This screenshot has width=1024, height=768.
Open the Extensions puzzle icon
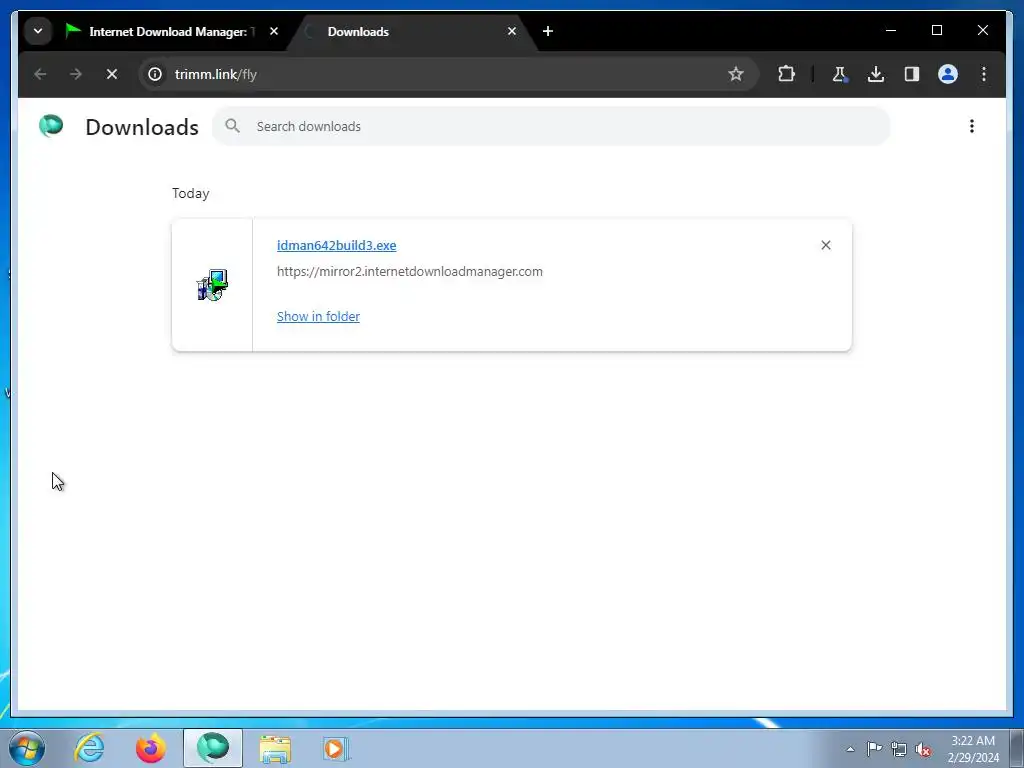tap(786, 74)
